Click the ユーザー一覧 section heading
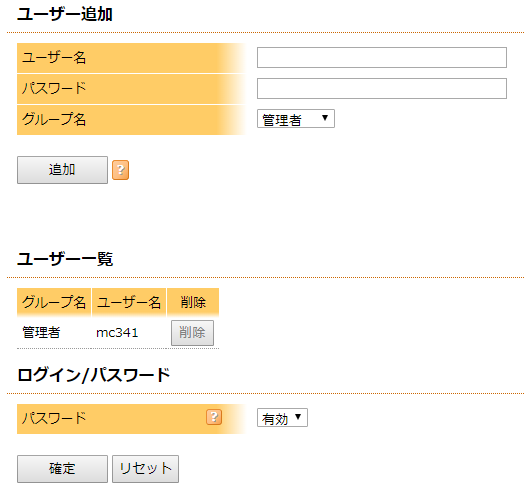524x490 pixels. (65, 259)
